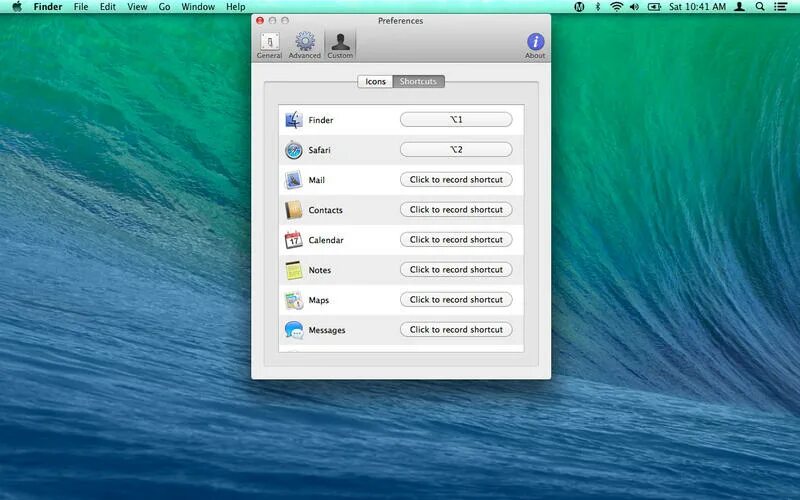800x500 pixels.
Task: Open the Apple menu
Action: point(17,7)
